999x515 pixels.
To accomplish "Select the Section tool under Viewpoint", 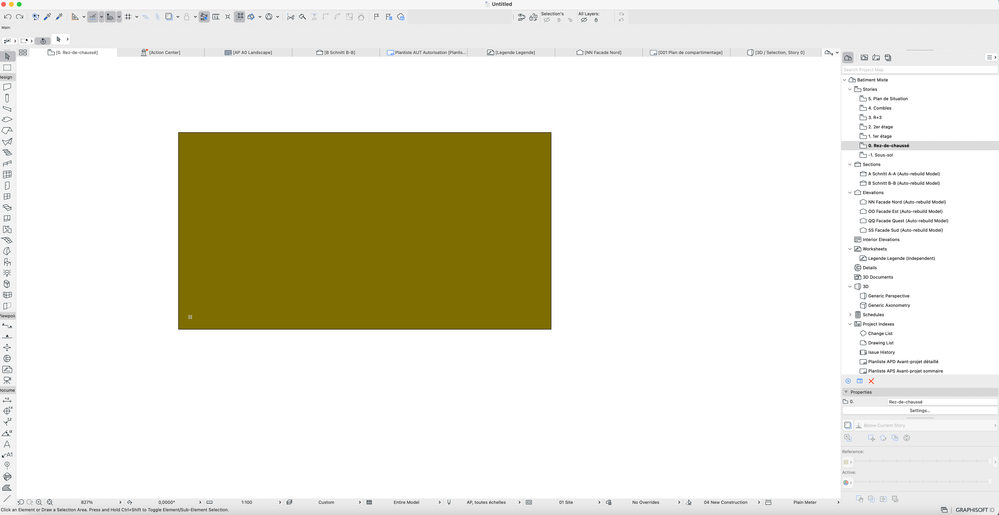I will [7, 326].
